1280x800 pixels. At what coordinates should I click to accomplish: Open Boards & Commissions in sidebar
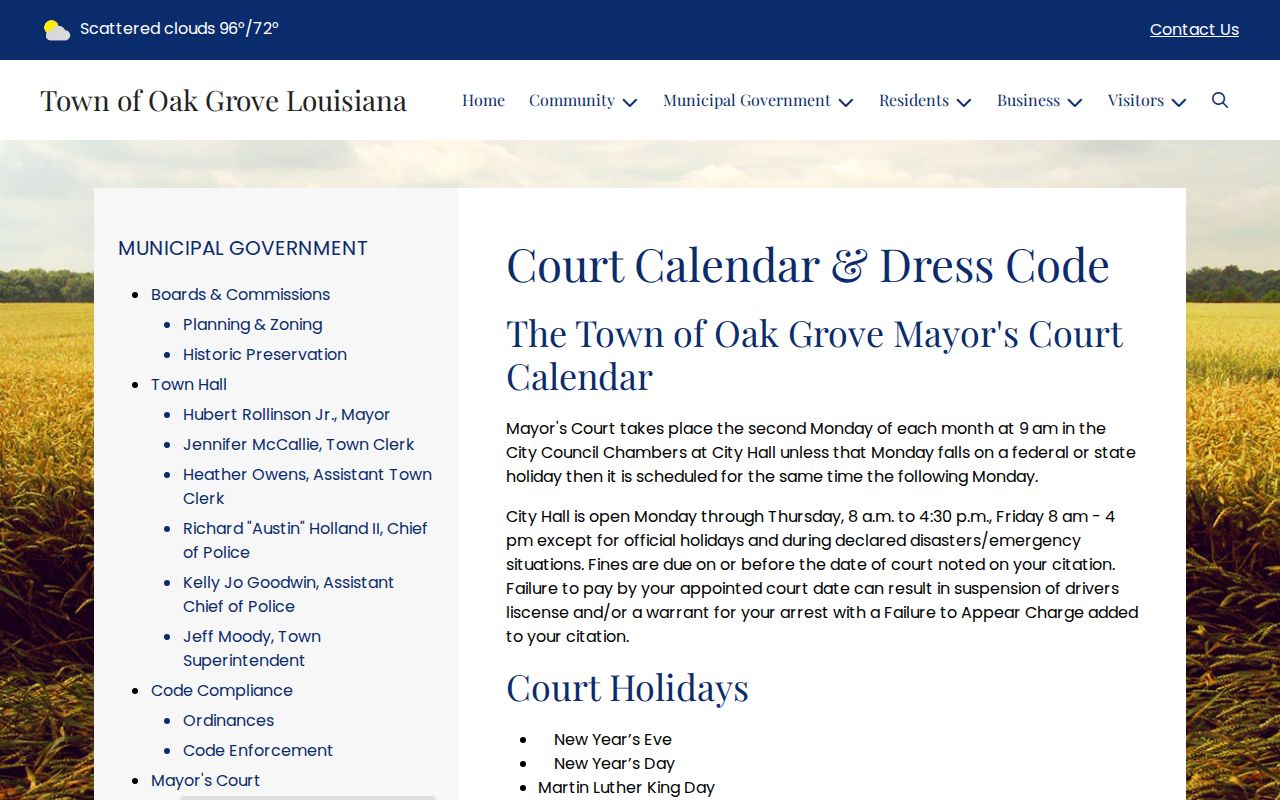(240, 294)
